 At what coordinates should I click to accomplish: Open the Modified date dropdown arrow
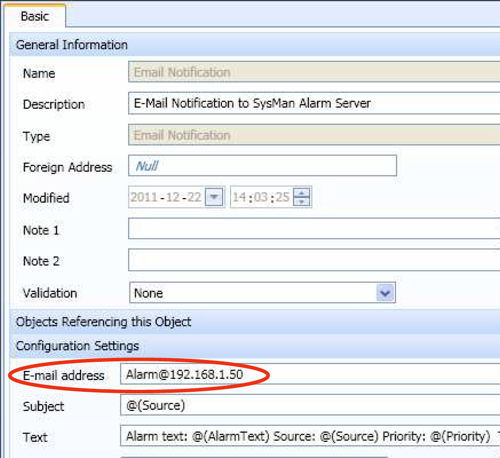(214, 197)
